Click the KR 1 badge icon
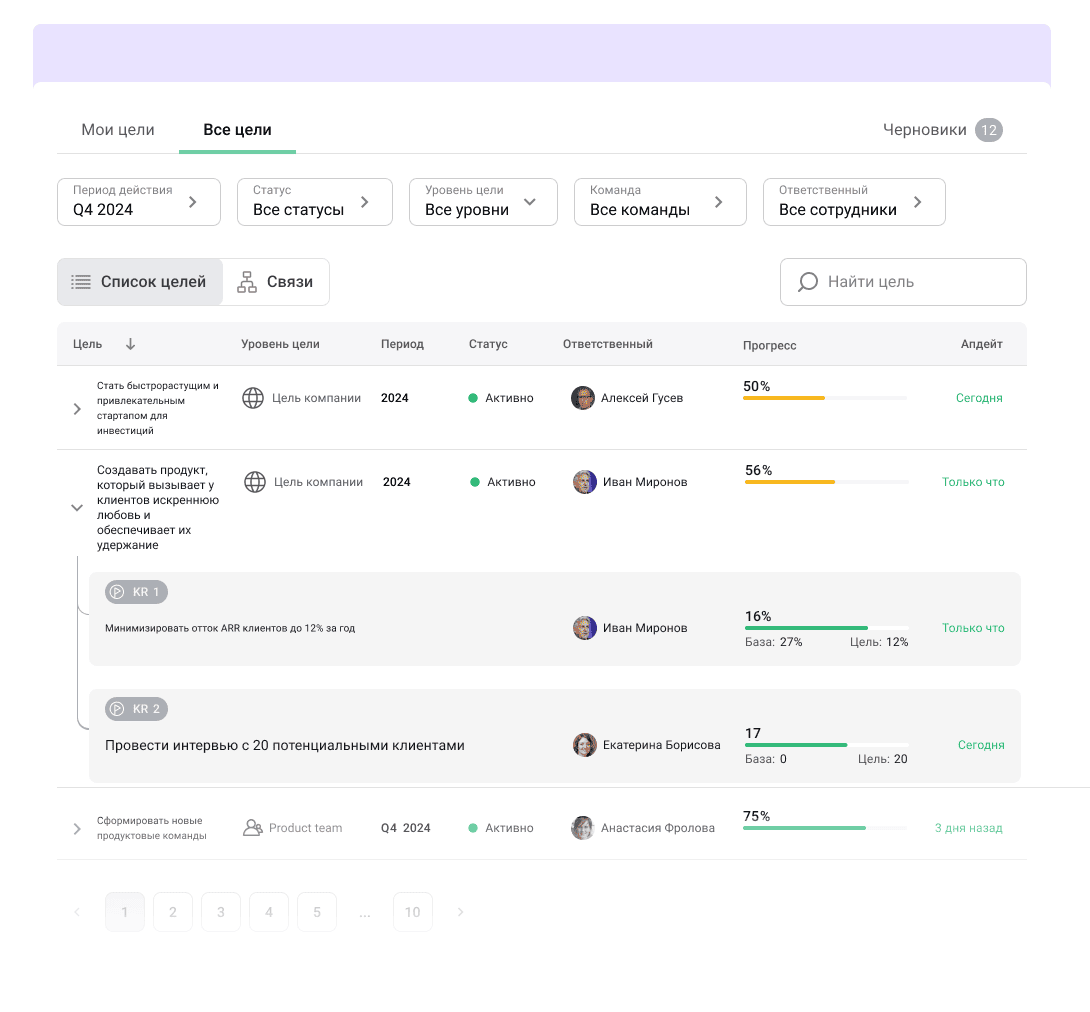 118,592
